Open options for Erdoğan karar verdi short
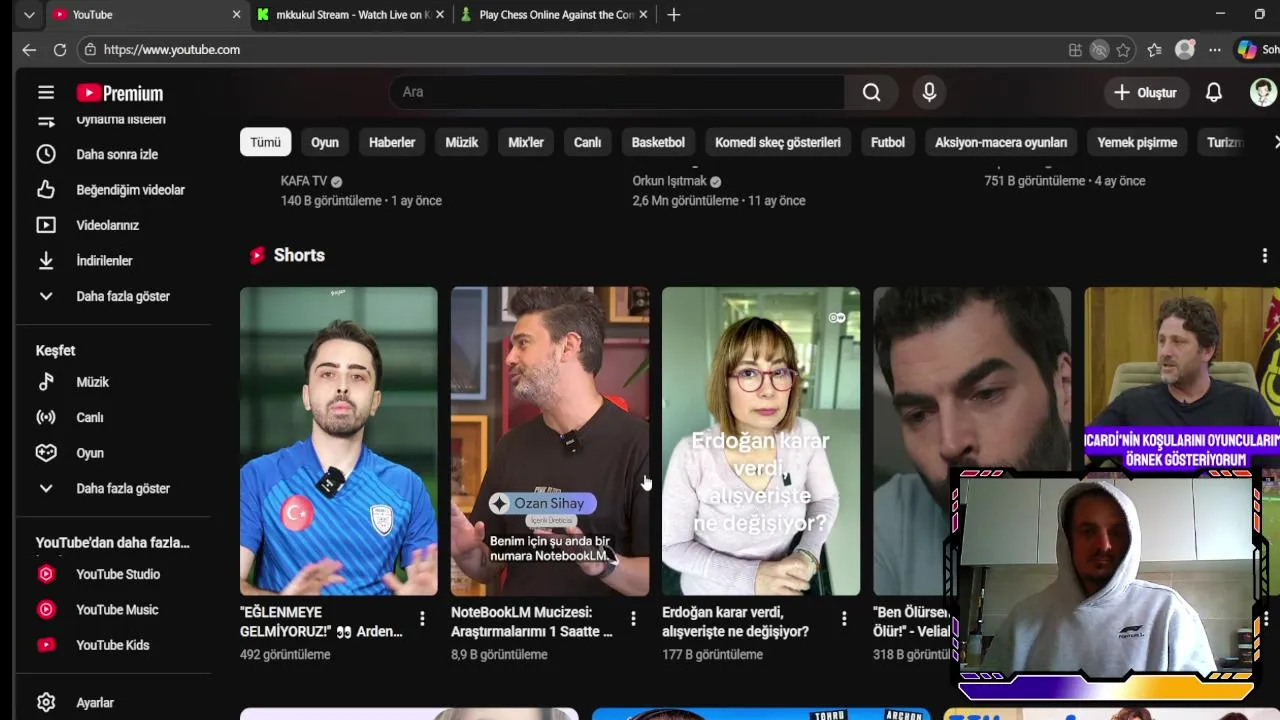Screen dimensions: 1280x720 [844, 619]
